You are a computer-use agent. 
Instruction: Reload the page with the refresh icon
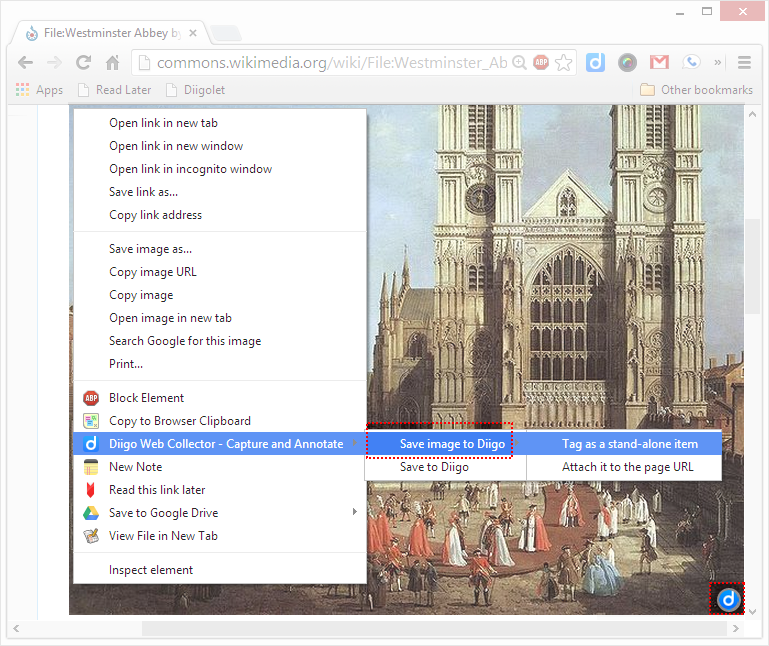click(83, 62)
